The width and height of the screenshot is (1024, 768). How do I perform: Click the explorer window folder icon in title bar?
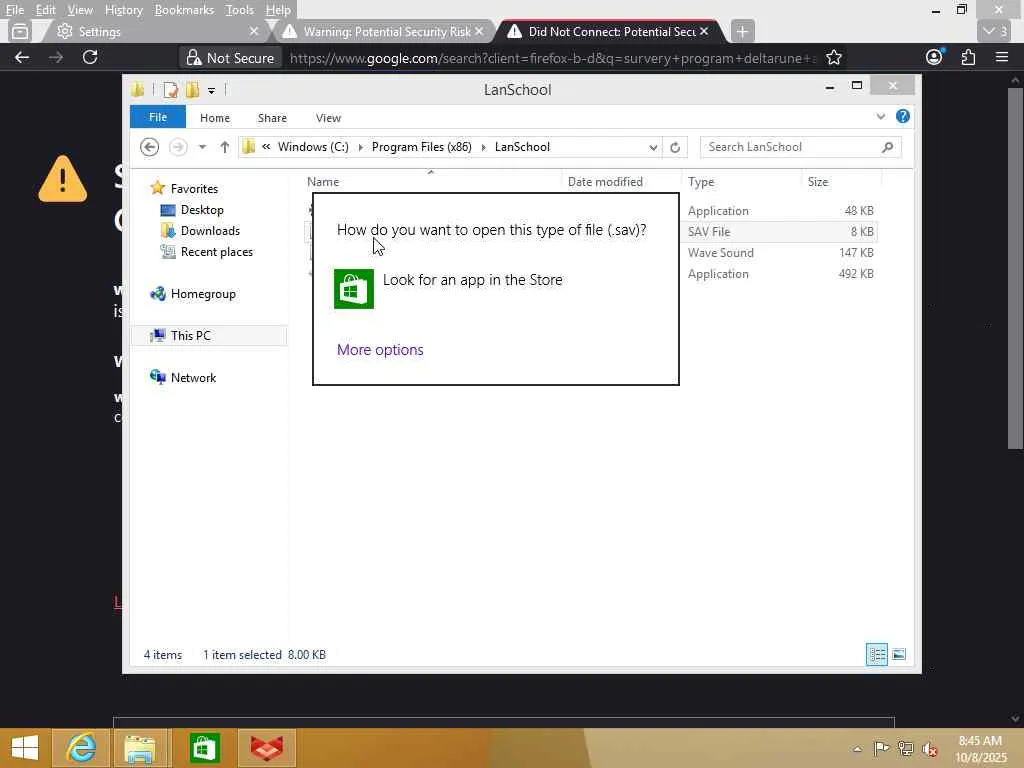point(138,89)
